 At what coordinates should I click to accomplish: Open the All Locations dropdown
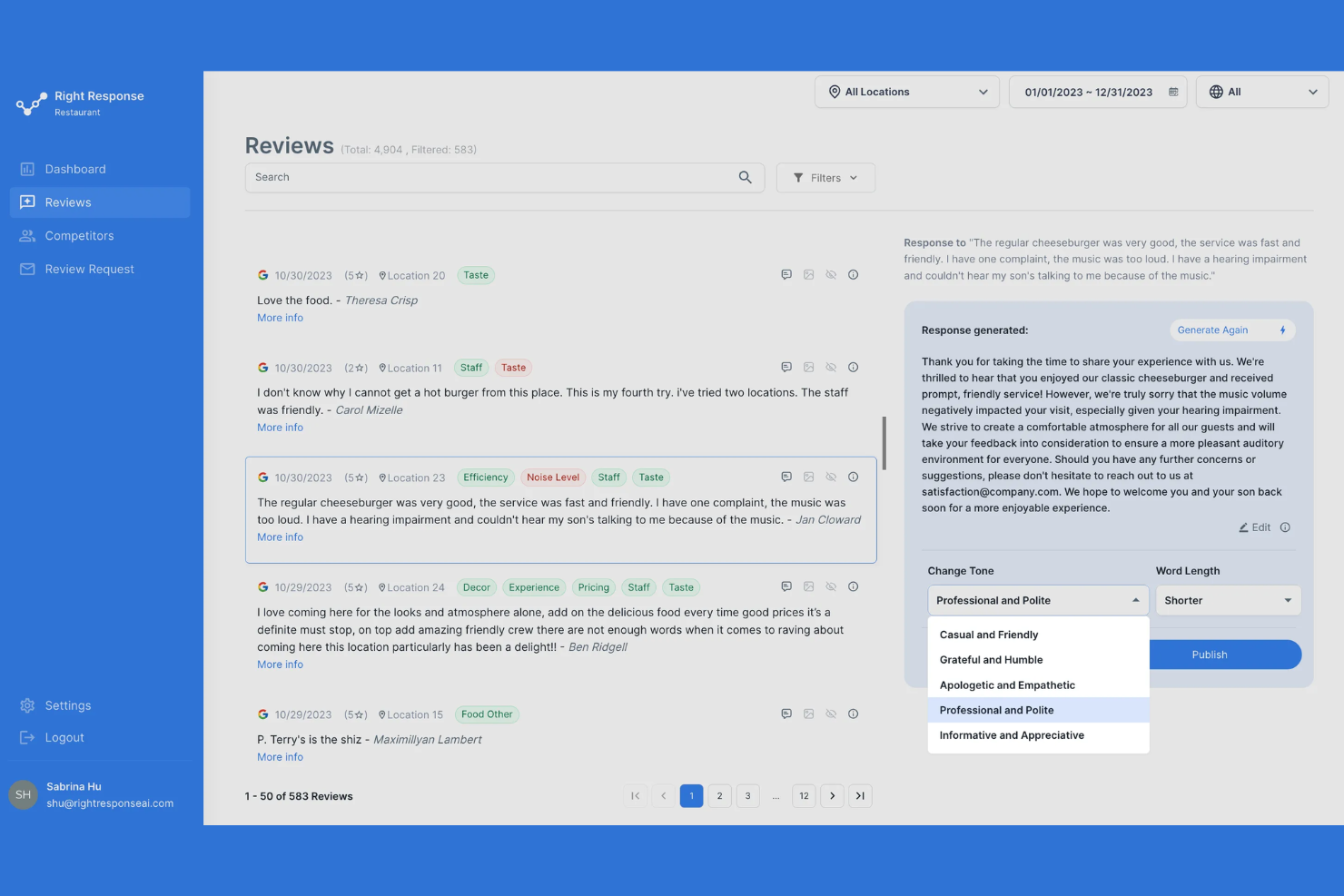(906, 91)
